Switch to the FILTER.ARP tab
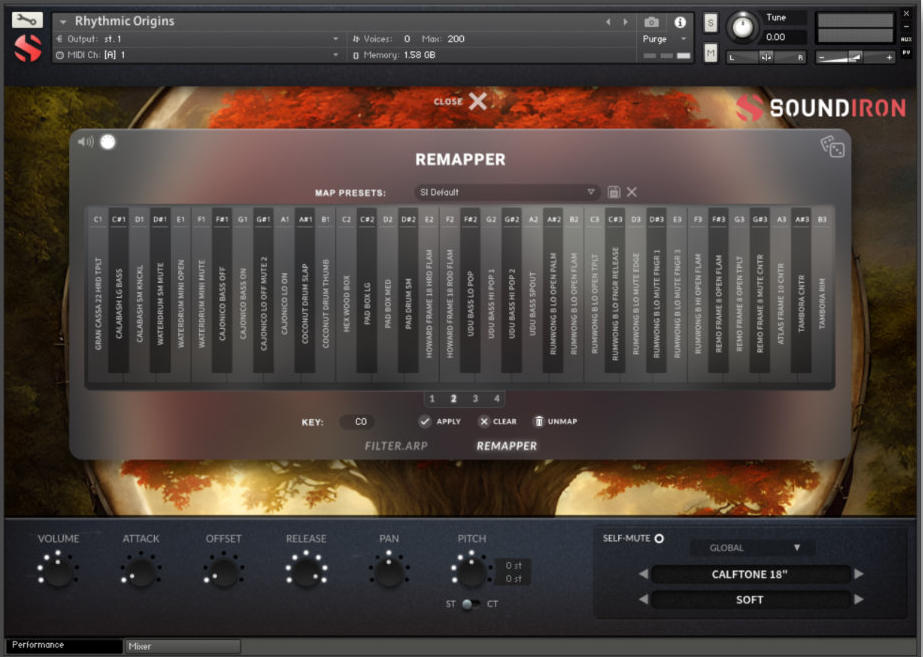The width and height of the screenshot is (923, 657). (x=396, y=446)
